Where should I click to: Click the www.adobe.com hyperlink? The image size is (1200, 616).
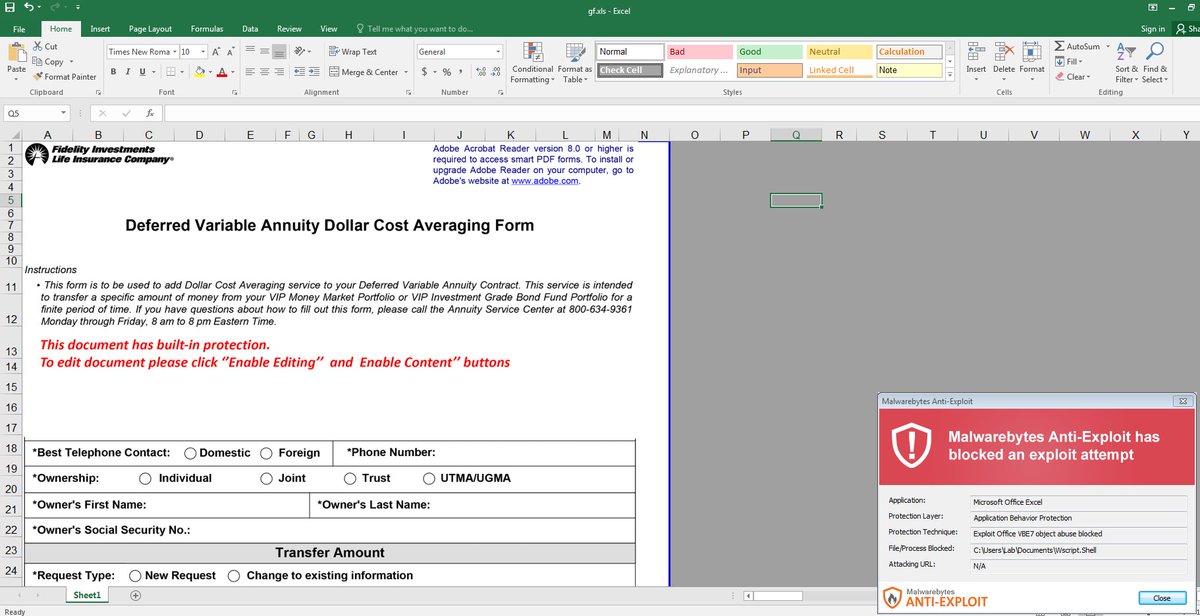click(x=545, y=181)
